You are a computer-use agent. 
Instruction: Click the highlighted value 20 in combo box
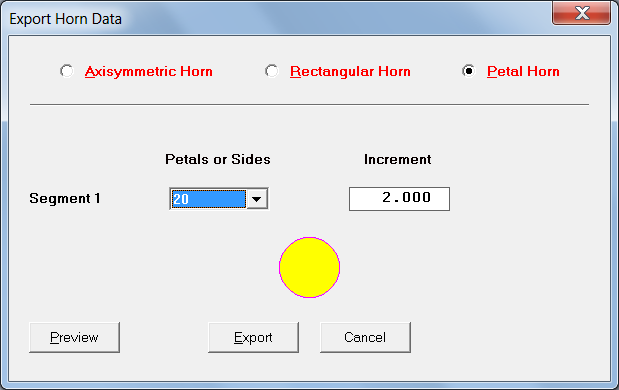tap(208, 199)
